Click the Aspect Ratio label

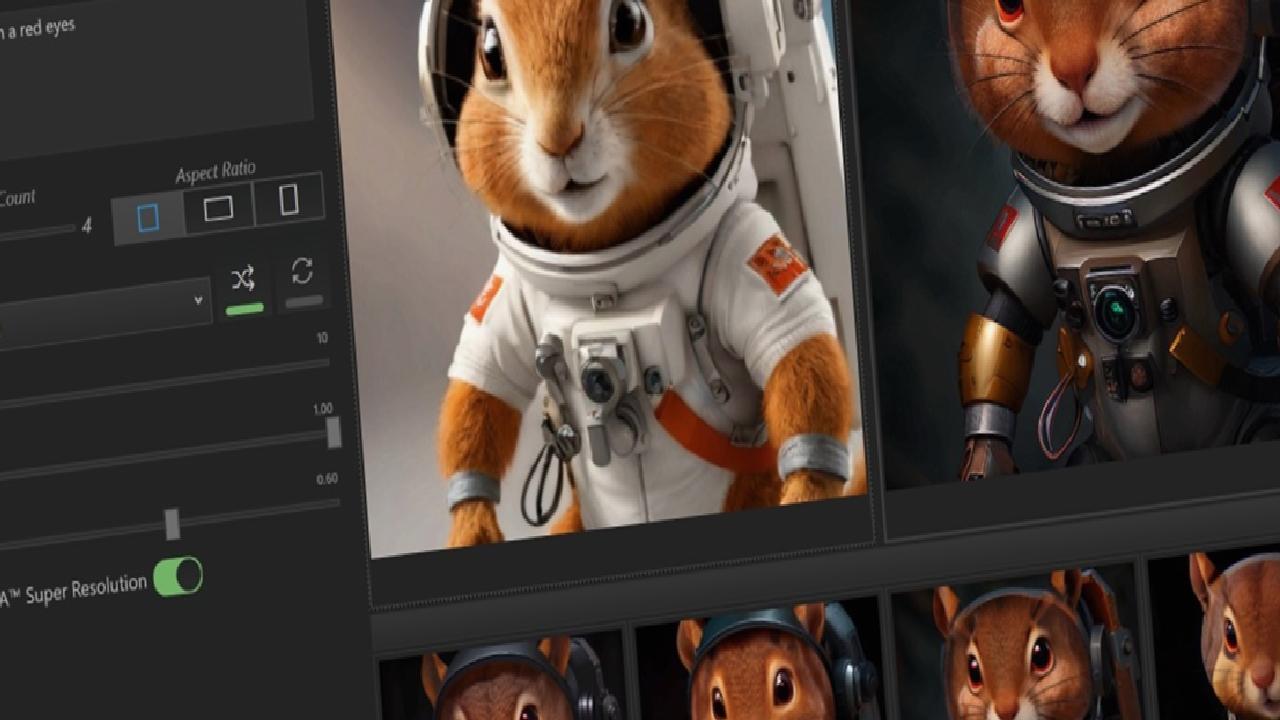[x=215, y=172]
